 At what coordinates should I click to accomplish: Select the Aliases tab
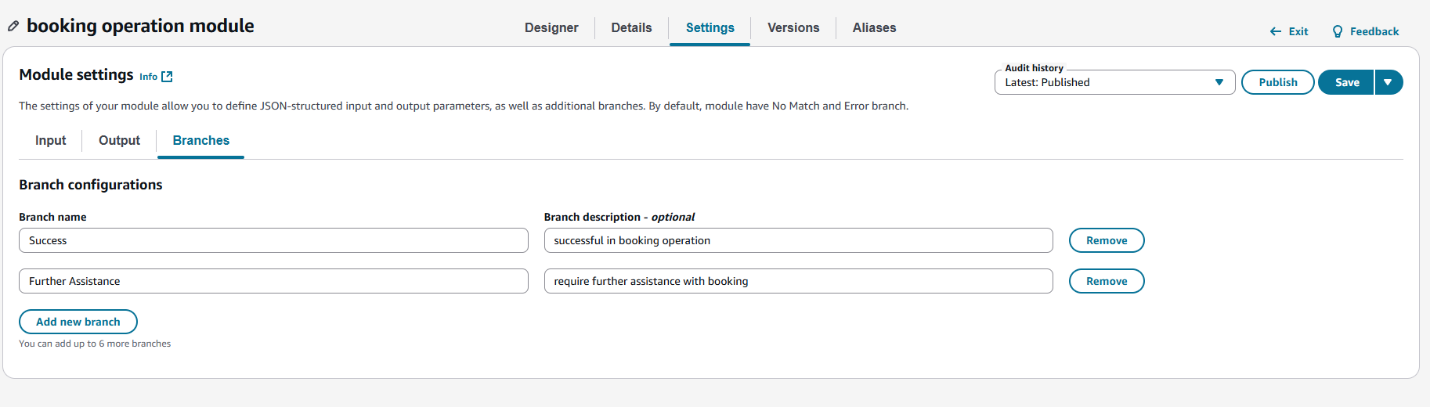[x=874, y=28]
